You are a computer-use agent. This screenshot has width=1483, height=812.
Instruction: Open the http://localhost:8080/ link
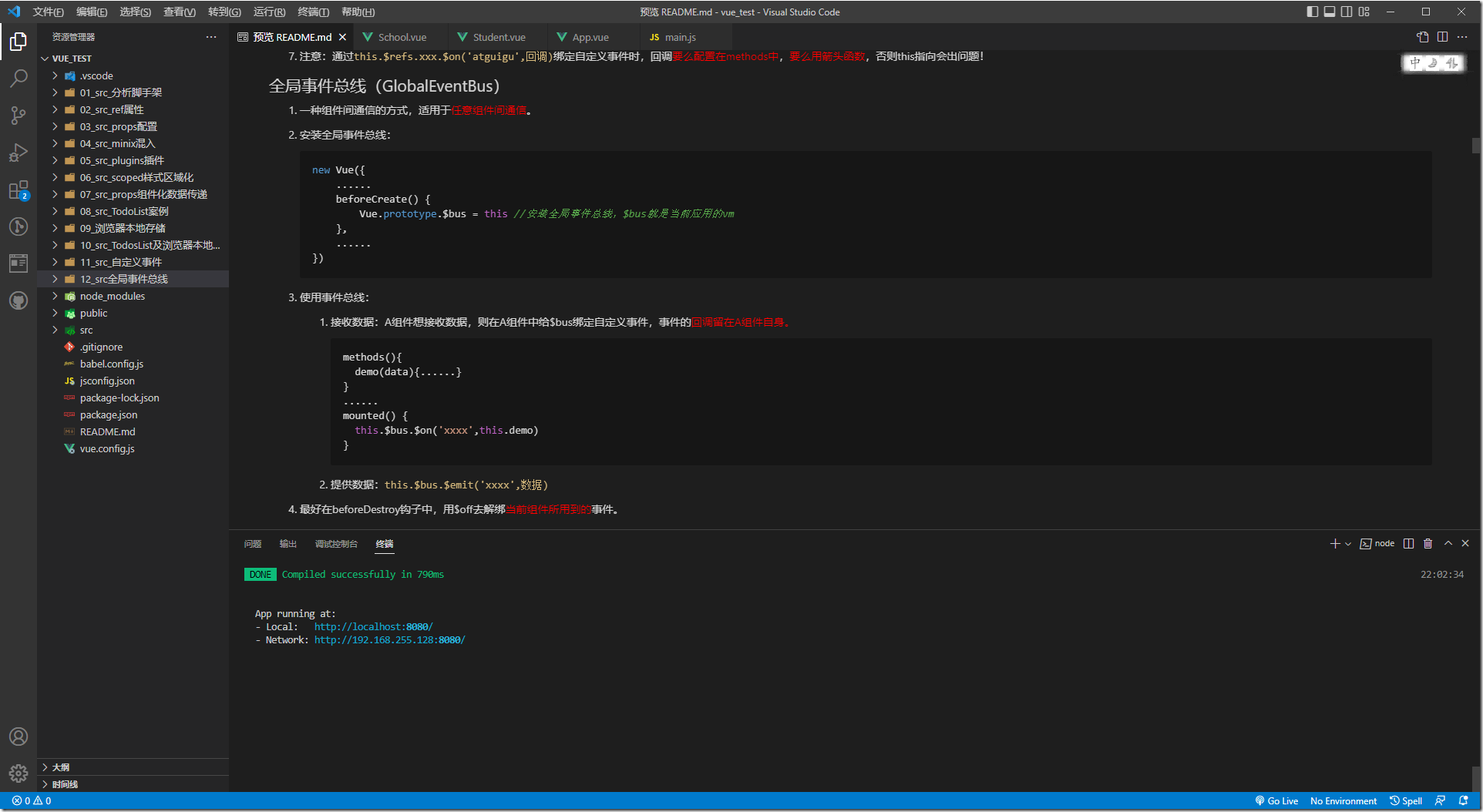(373, 627)
